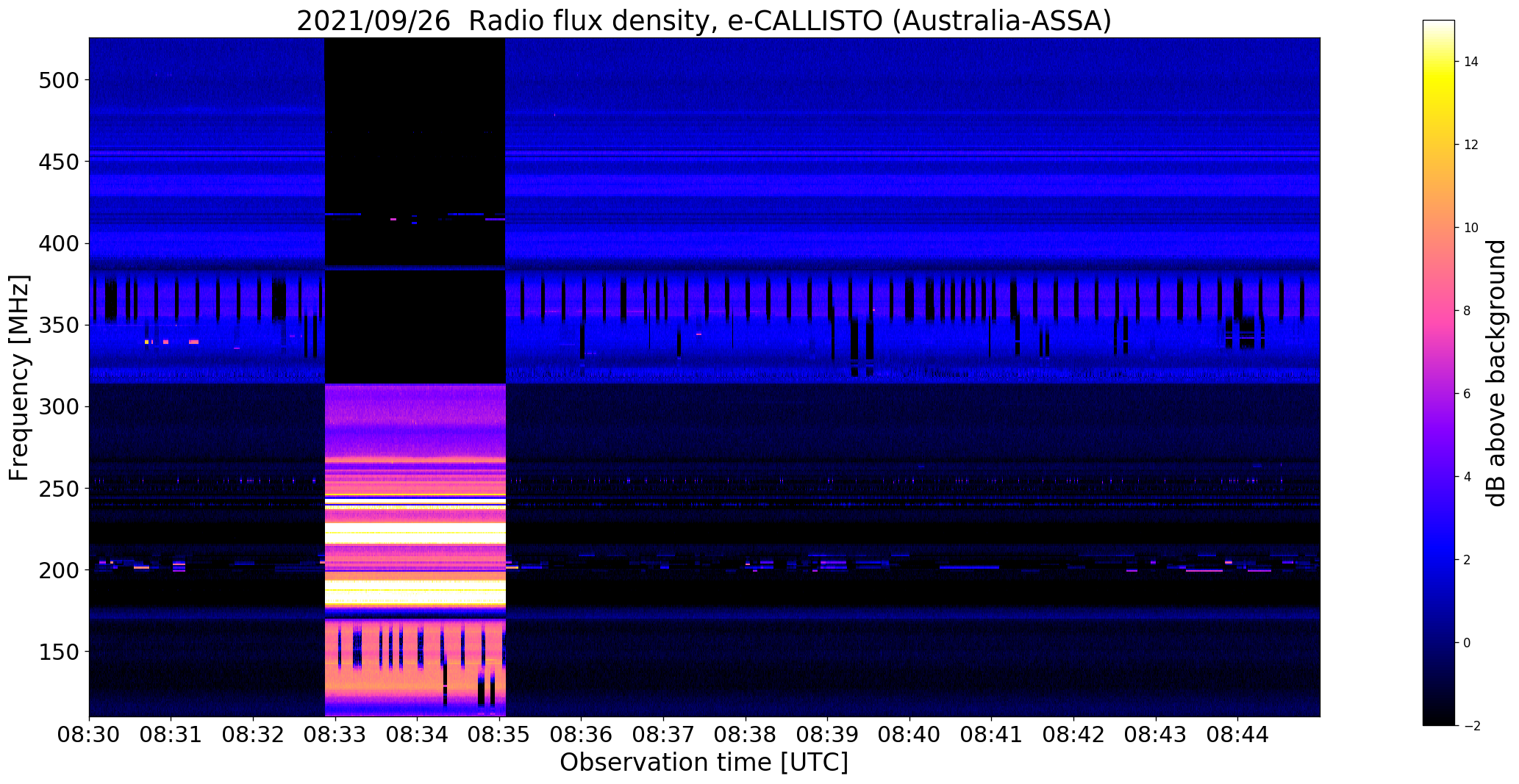Click the 08:41 time tick label
The width and height of the screenshot is (1519, 784).
(992, 735)
